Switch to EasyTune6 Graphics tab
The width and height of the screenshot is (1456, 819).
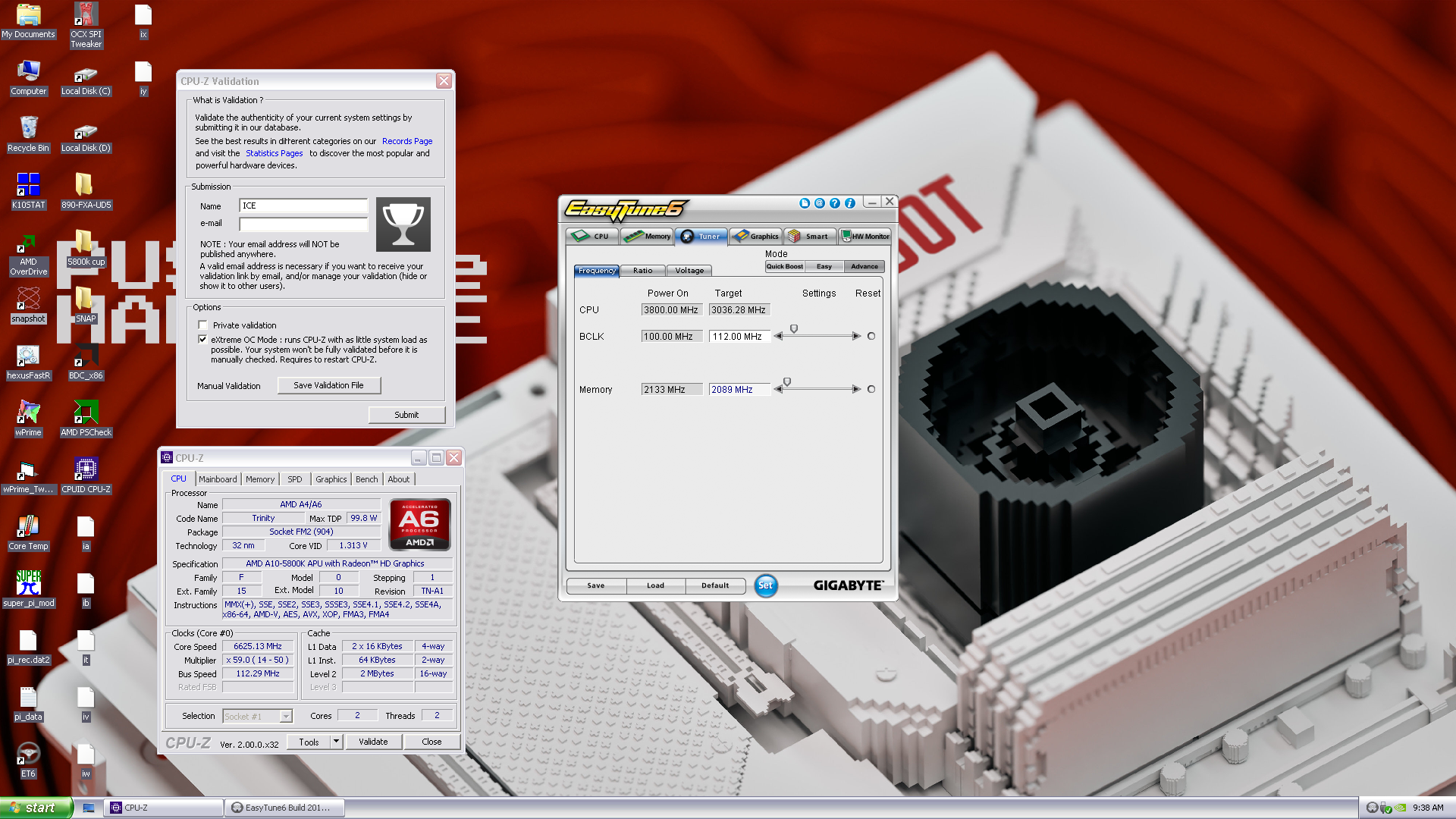(x=755, y=236)
